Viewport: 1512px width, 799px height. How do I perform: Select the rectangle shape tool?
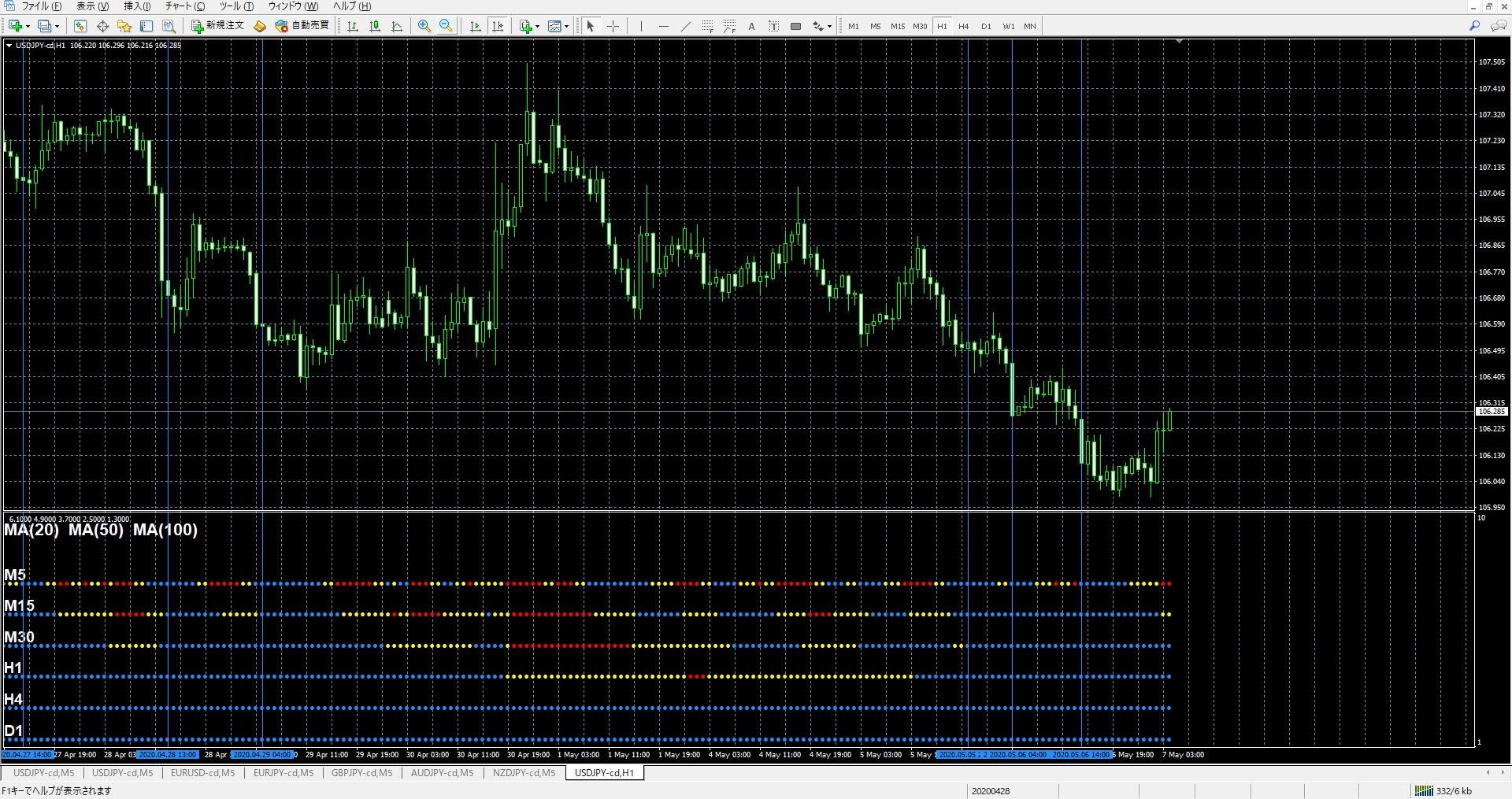[795, 26]
